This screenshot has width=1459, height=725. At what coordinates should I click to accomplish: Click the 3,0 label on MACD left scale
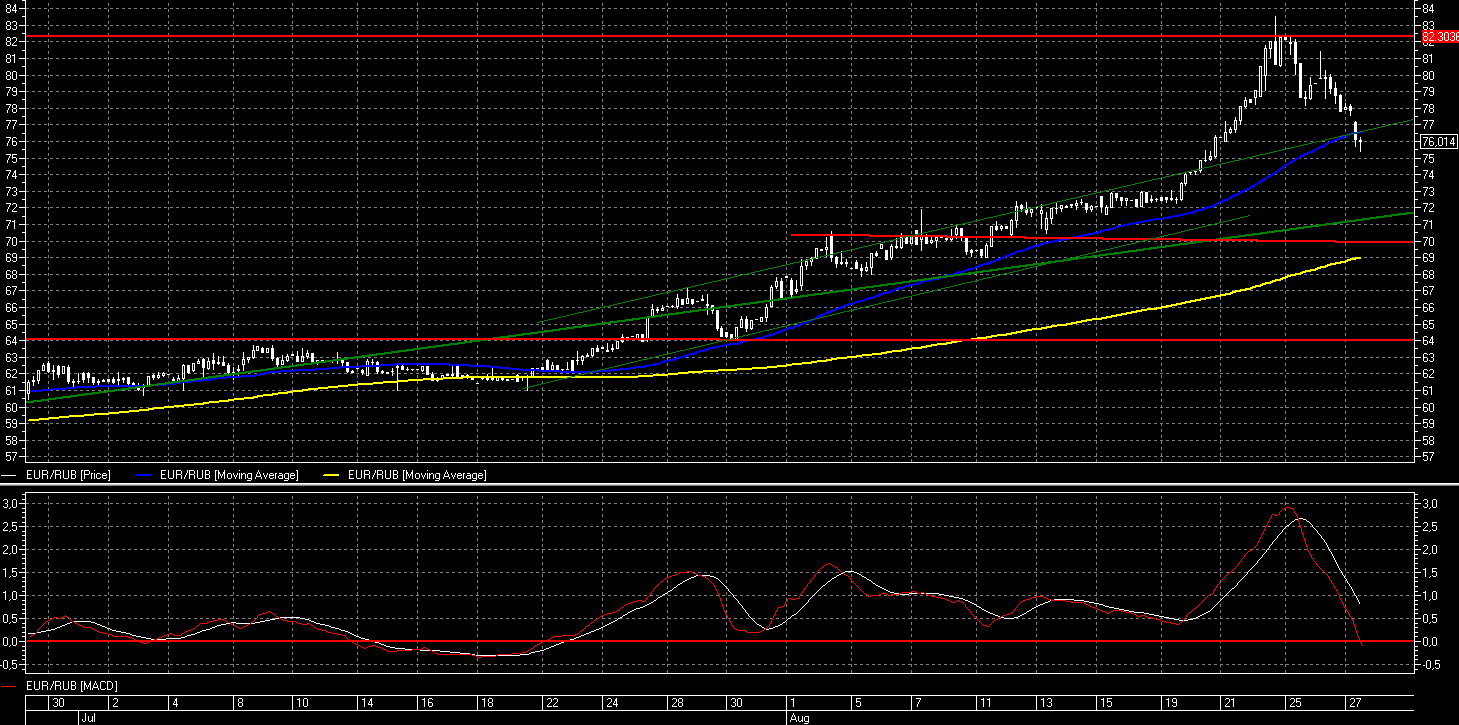click(10, 504)
